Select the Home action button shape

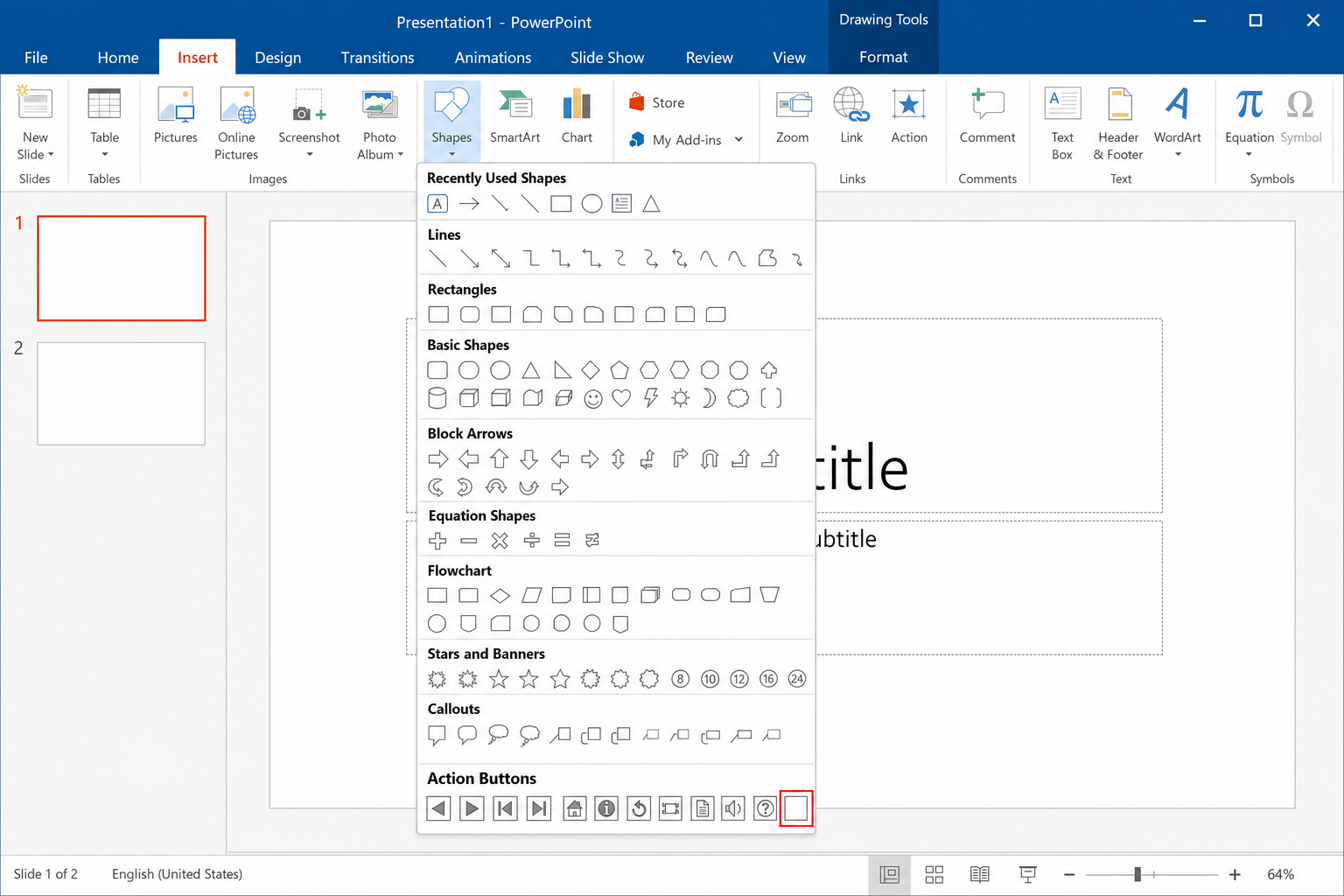(x=575, y=808)
